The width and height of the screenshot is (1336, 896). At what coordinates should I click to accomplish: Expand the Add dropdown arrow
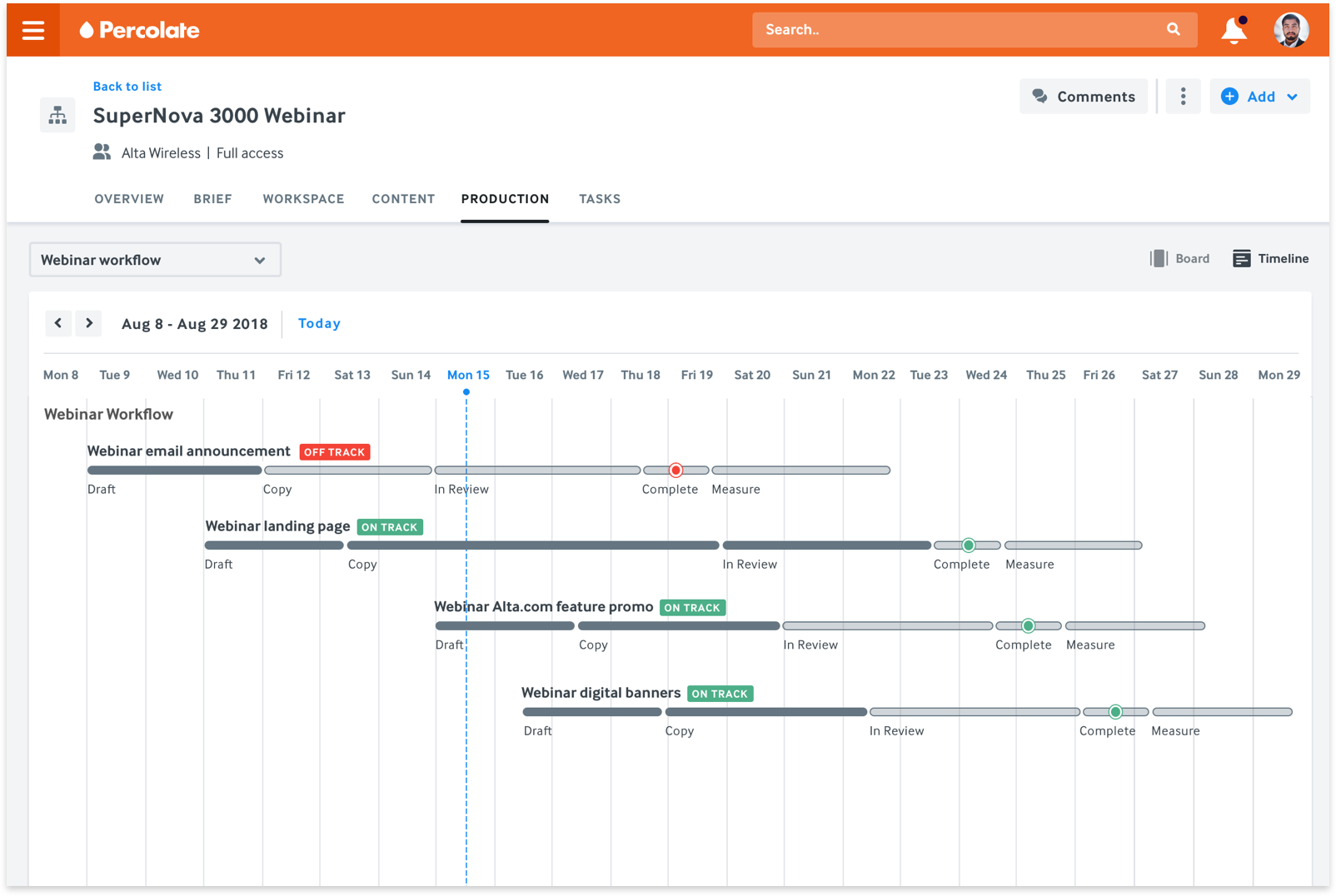click(x=1292, y=97)
